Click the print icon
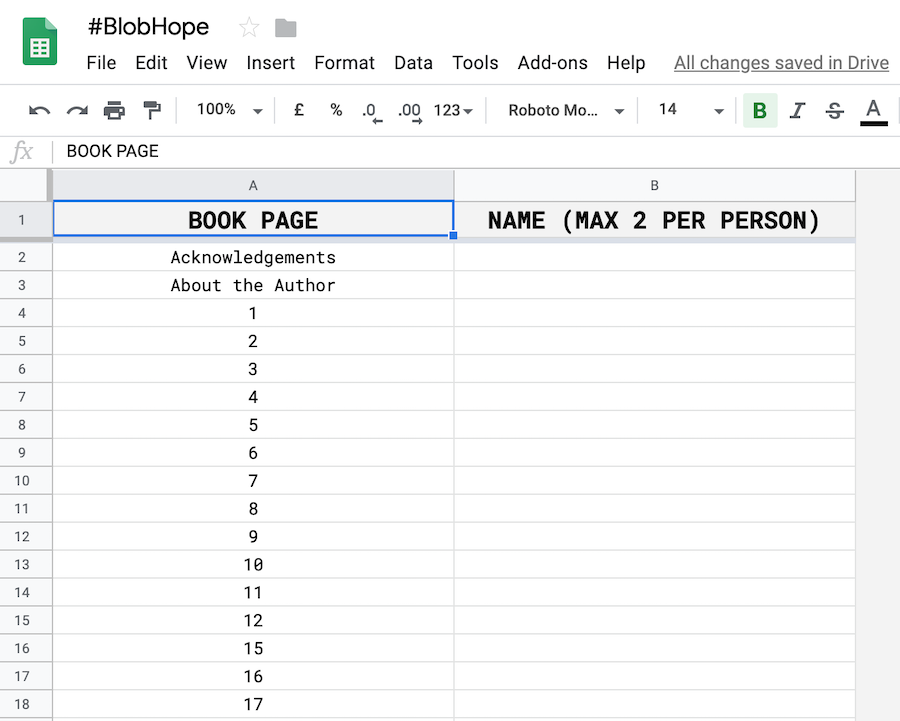 click(x=115, y=110)
